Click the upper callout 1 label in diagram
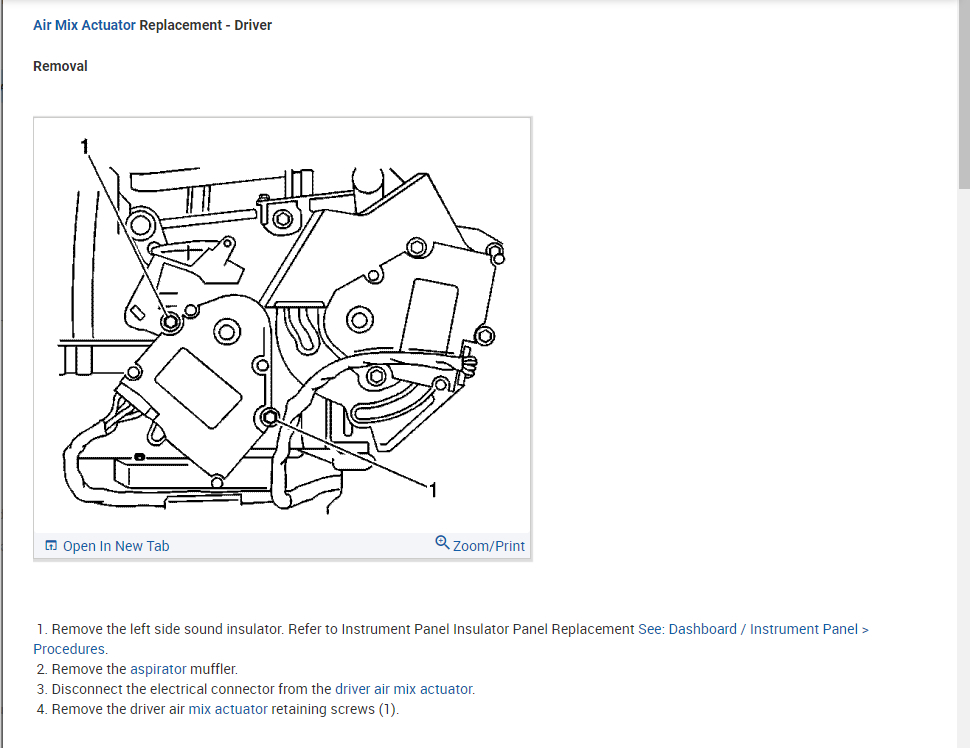The width and height of the screenshot is (970, 748). coord(85,147)
